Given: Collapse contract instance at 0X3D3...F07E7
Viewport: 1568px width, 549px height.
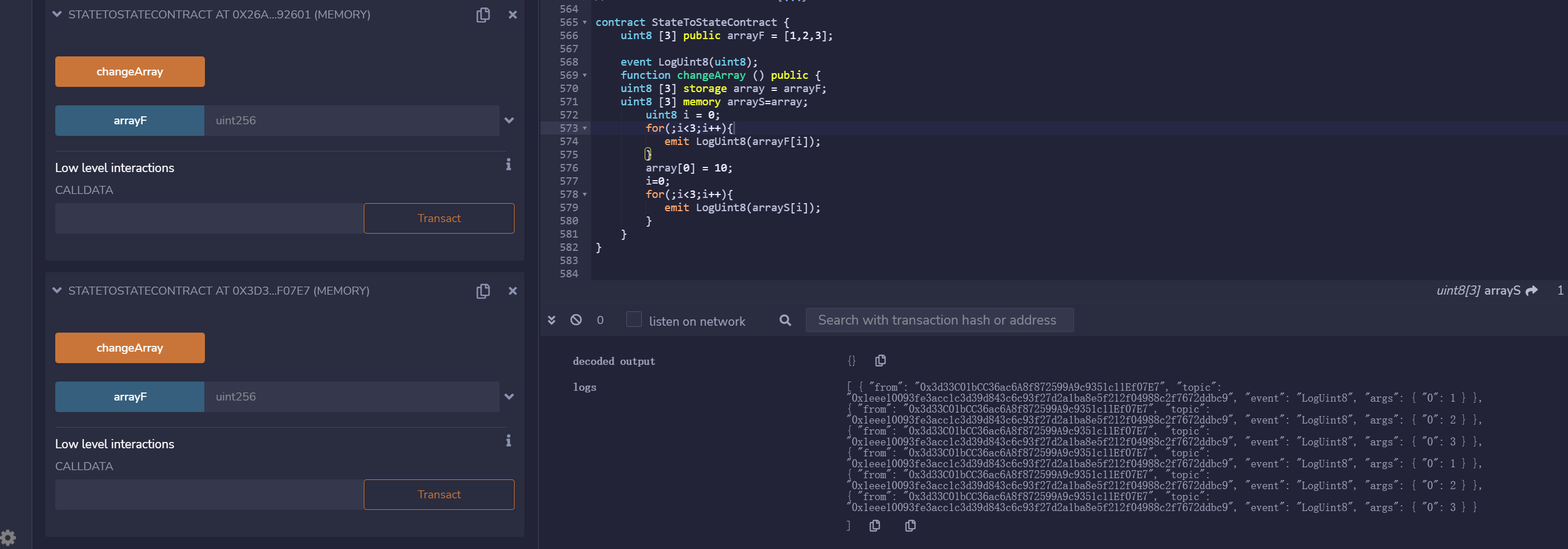Looking at the screenshot, I should tap(57, 290).
